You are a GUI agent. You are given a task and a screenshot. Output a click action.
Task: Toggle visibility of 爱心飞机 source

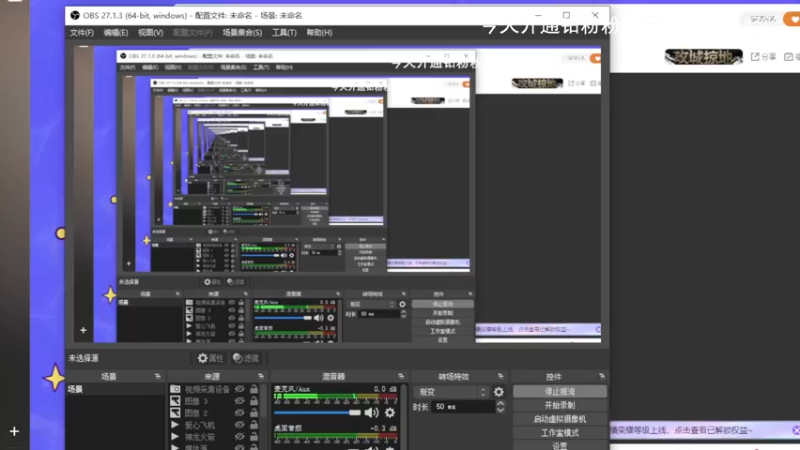[x=239, y=424]
